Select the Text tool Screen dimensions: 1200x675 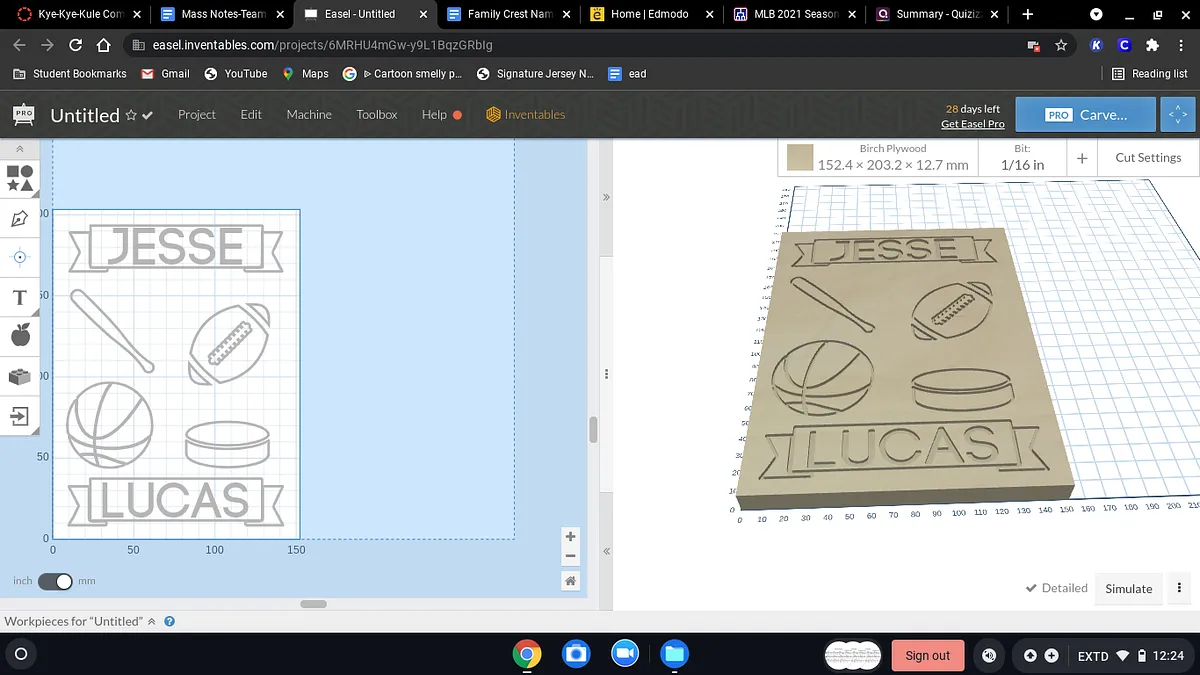click(x=20, y=298)
